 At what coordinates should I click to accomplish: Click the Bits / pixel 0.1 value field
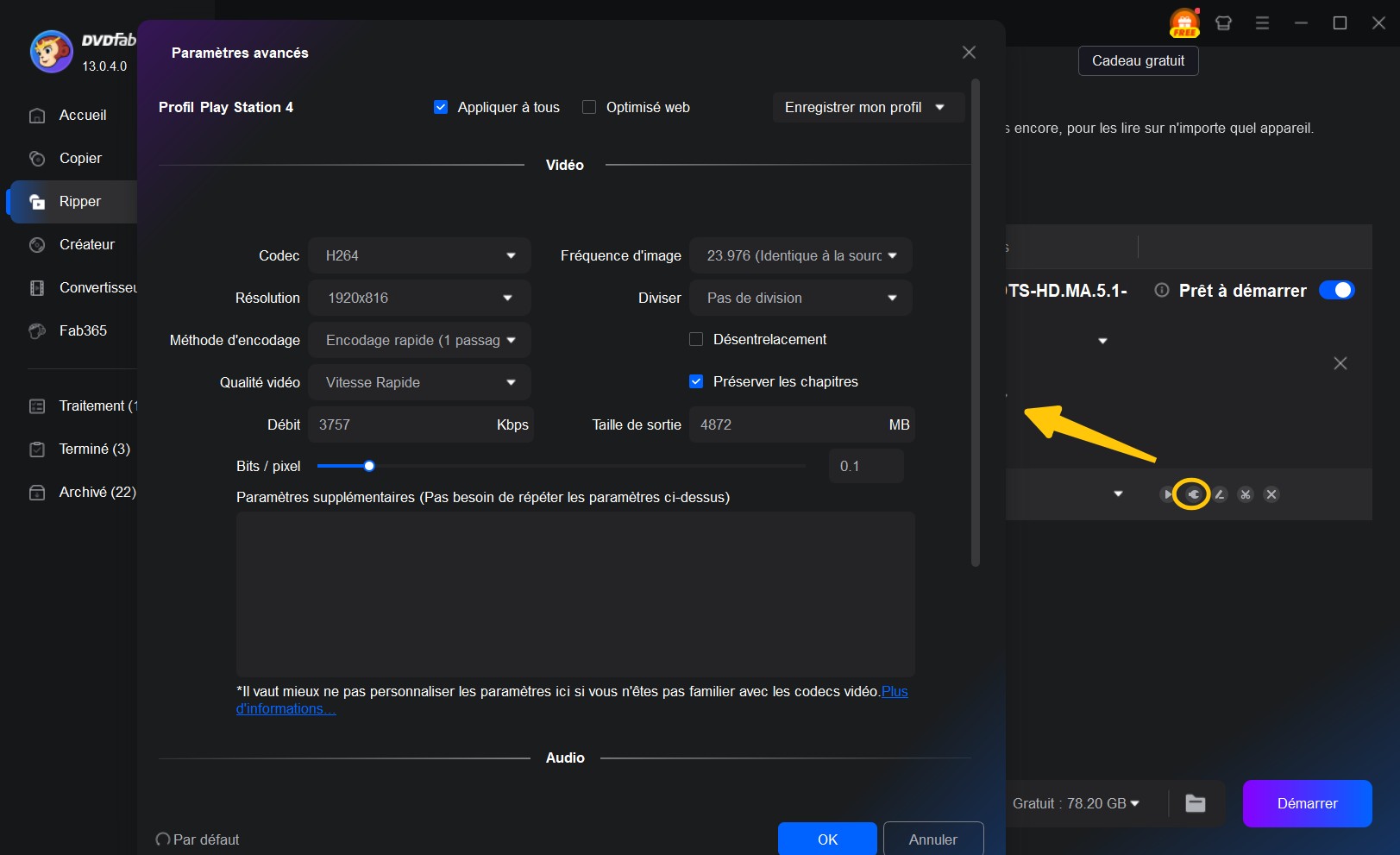pos(866,466)
